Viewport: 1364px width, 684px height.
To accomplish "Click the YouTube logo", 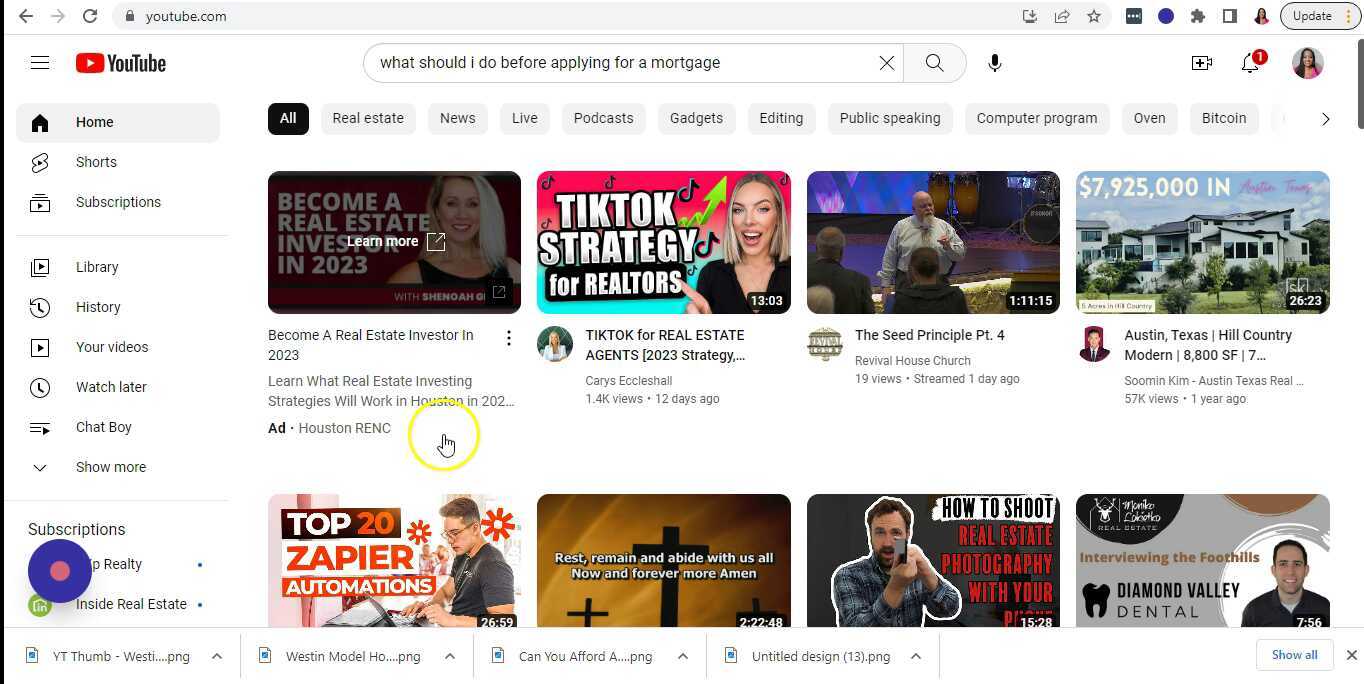I will (120, 63).
